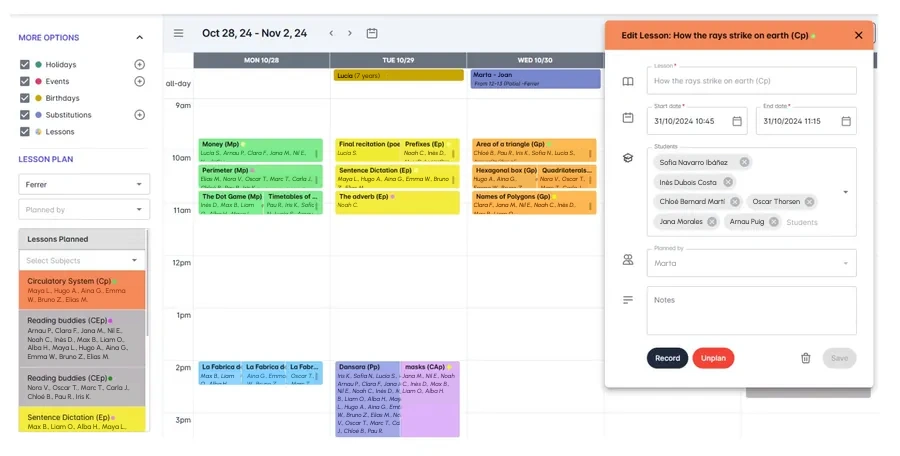
Task: Go to previous week with left chevron
Action: 331,33
